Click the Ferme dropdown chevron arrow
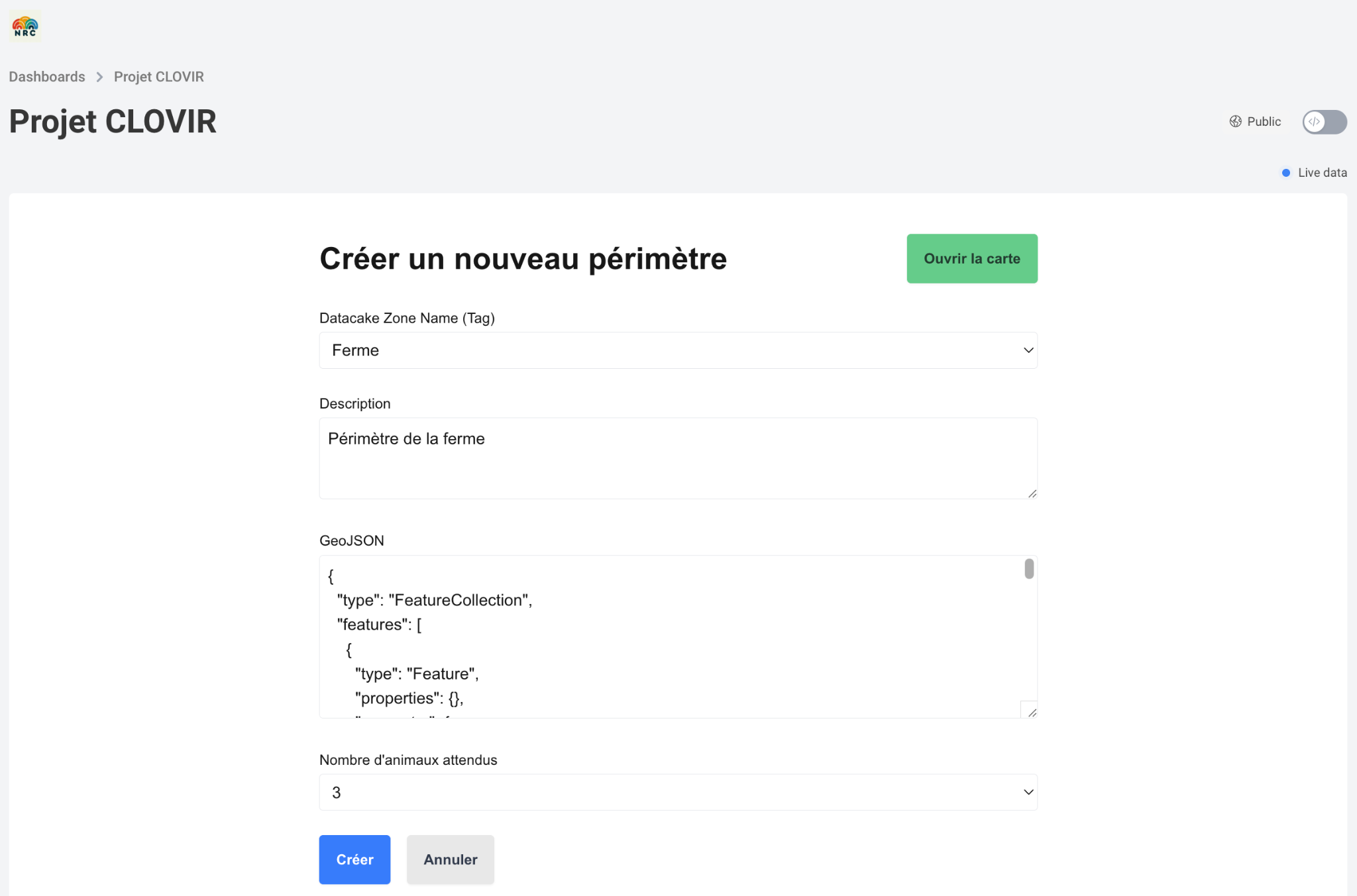Screen dimensions: 1357x896 pyautogui.click(x=1028, y=350)
